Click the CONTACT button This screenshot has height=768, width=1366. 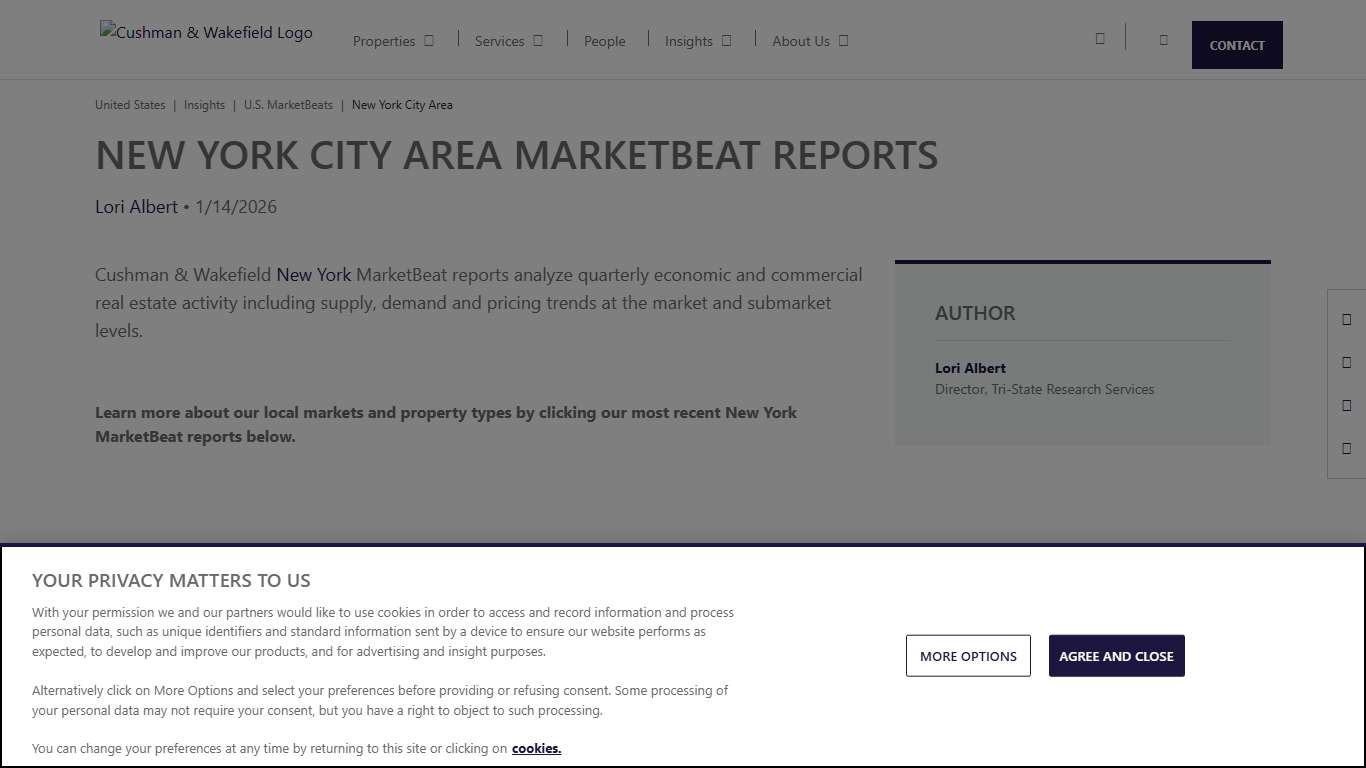[1237, 44]
